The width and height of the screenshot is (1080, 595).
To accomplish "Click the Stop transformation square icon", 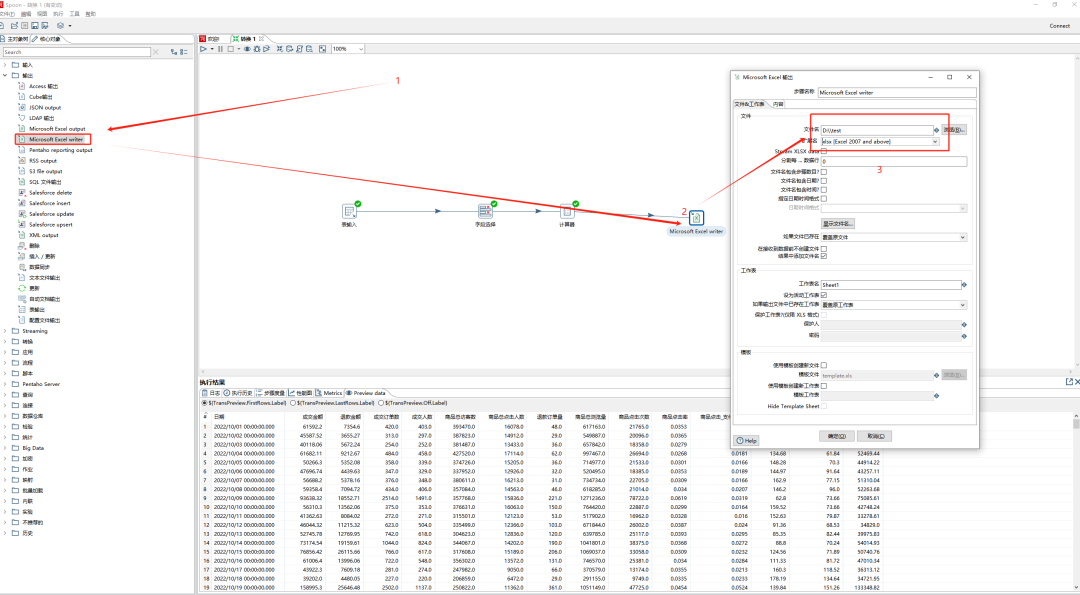I will coord(231,49).
